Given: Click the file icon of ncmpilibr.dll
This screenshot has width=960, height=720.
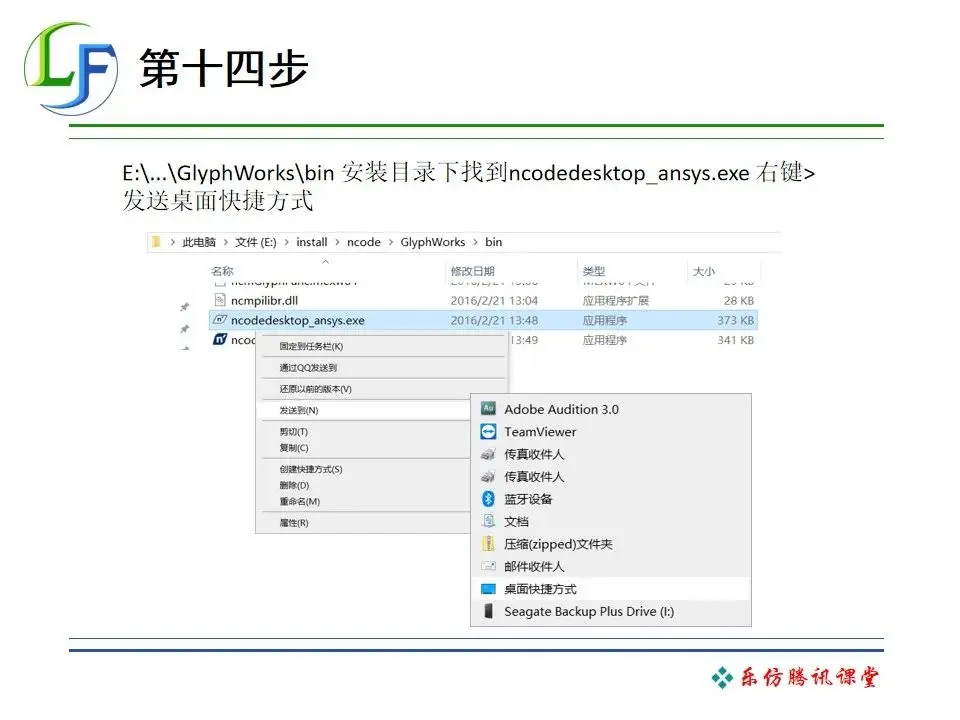Looking at the screenshot, I should coord(220,300).
